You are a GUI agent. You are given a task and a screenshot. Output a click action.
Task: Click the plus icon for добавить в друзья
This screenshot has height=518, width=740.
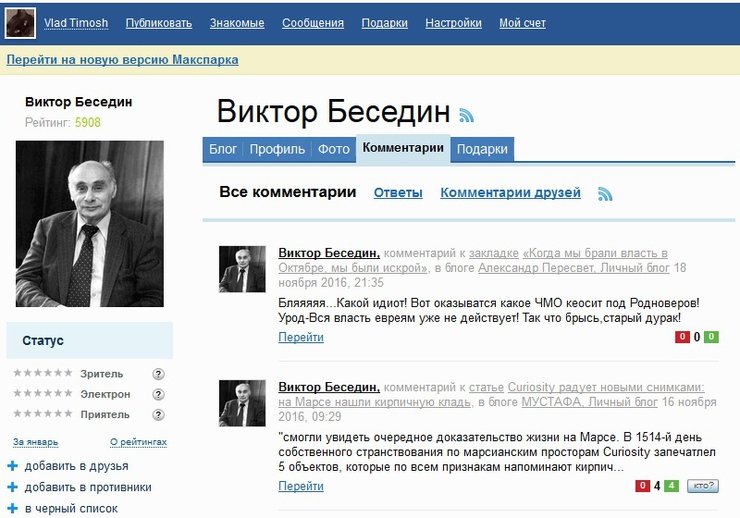[13, 466]
